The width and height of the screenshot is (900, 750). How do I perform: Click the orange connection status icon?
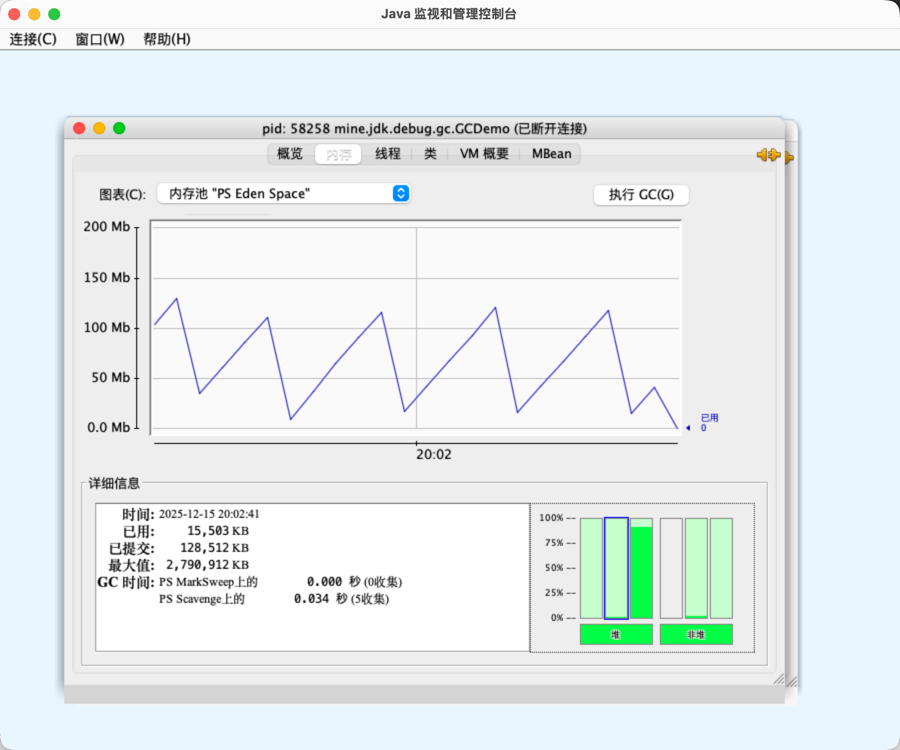769,155
